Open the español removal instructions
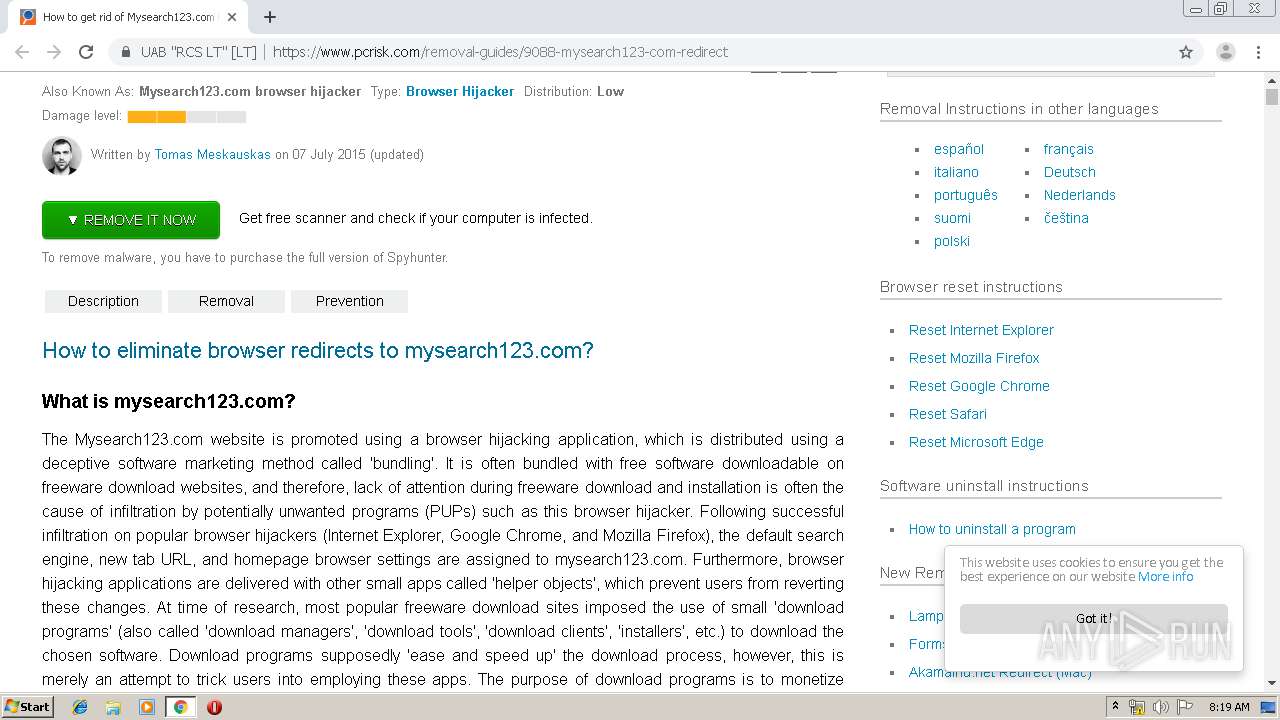The height and width of the screenshot is (720, 1280). 959,149
